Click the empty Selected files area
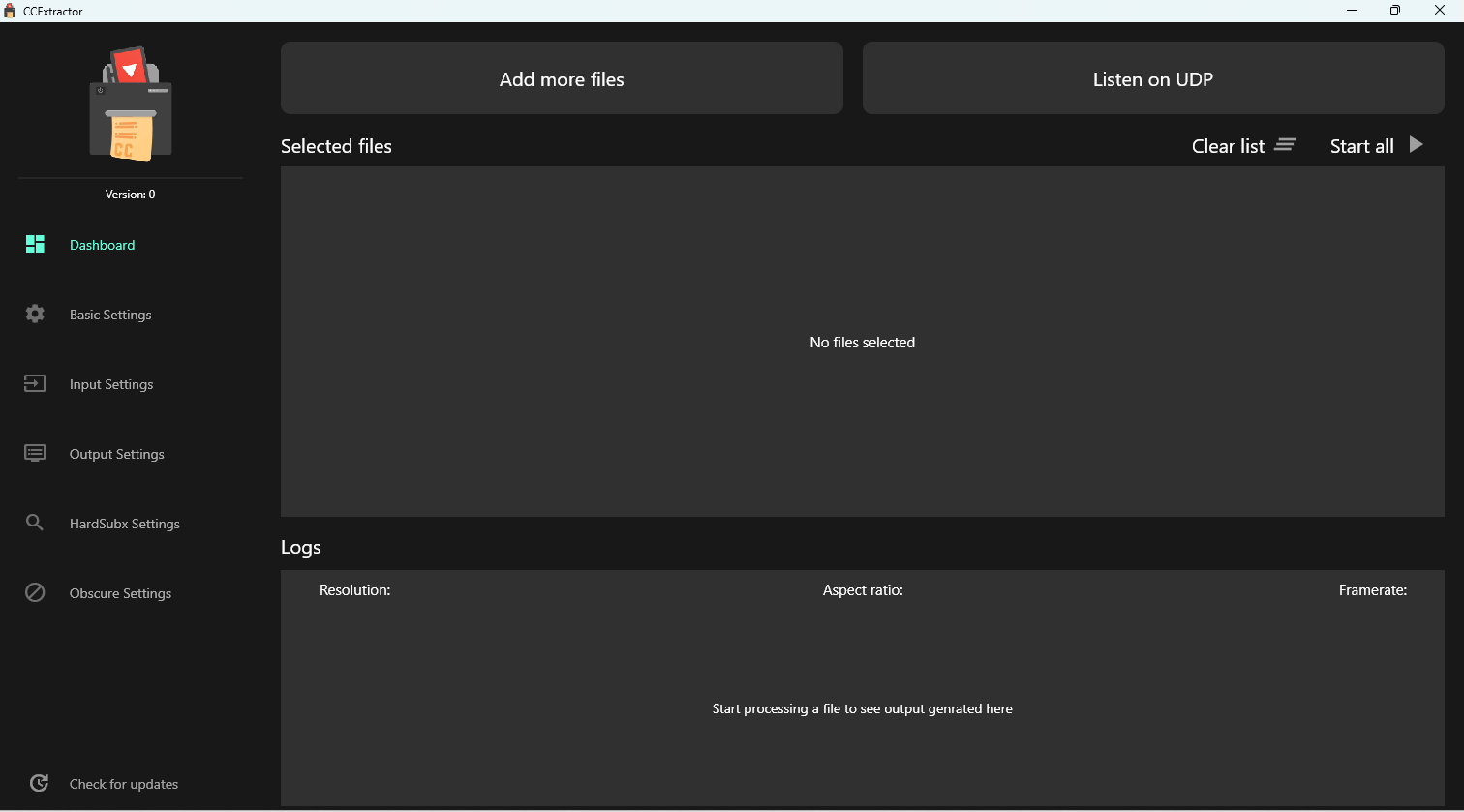This screenshot has width=1464, height=812. (x=863, y=342)
